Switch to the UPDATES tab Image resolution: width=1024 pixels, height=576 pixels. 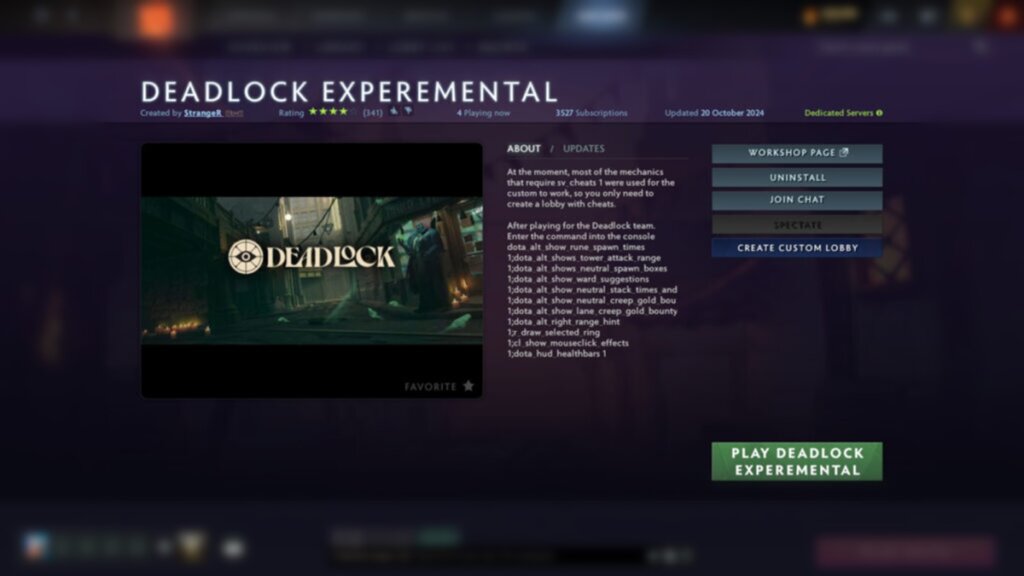(585, 148)
